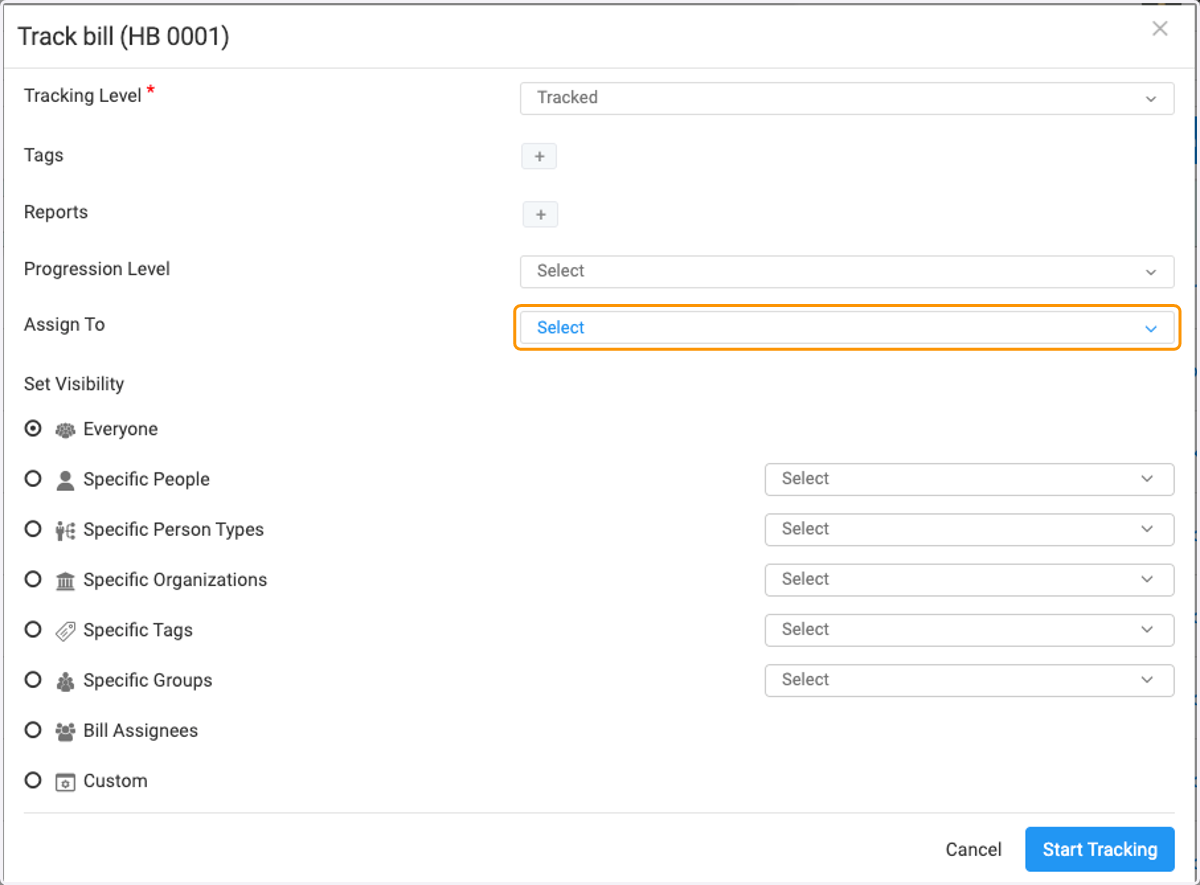Open the Specific Groups select dropdown
The image size is (1200, 885).
click(969, 679)
